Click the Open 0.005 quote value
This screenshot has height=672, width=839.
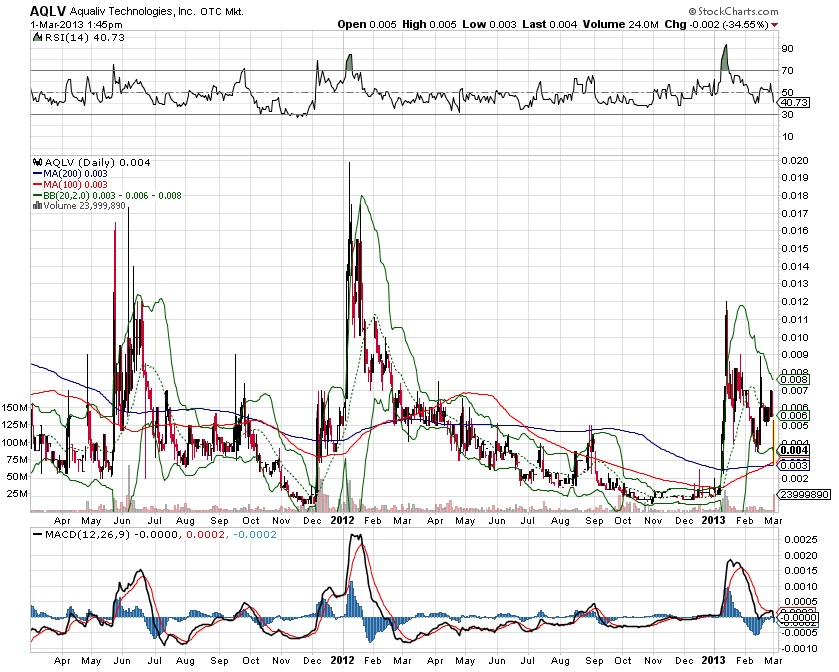(367, 24)
